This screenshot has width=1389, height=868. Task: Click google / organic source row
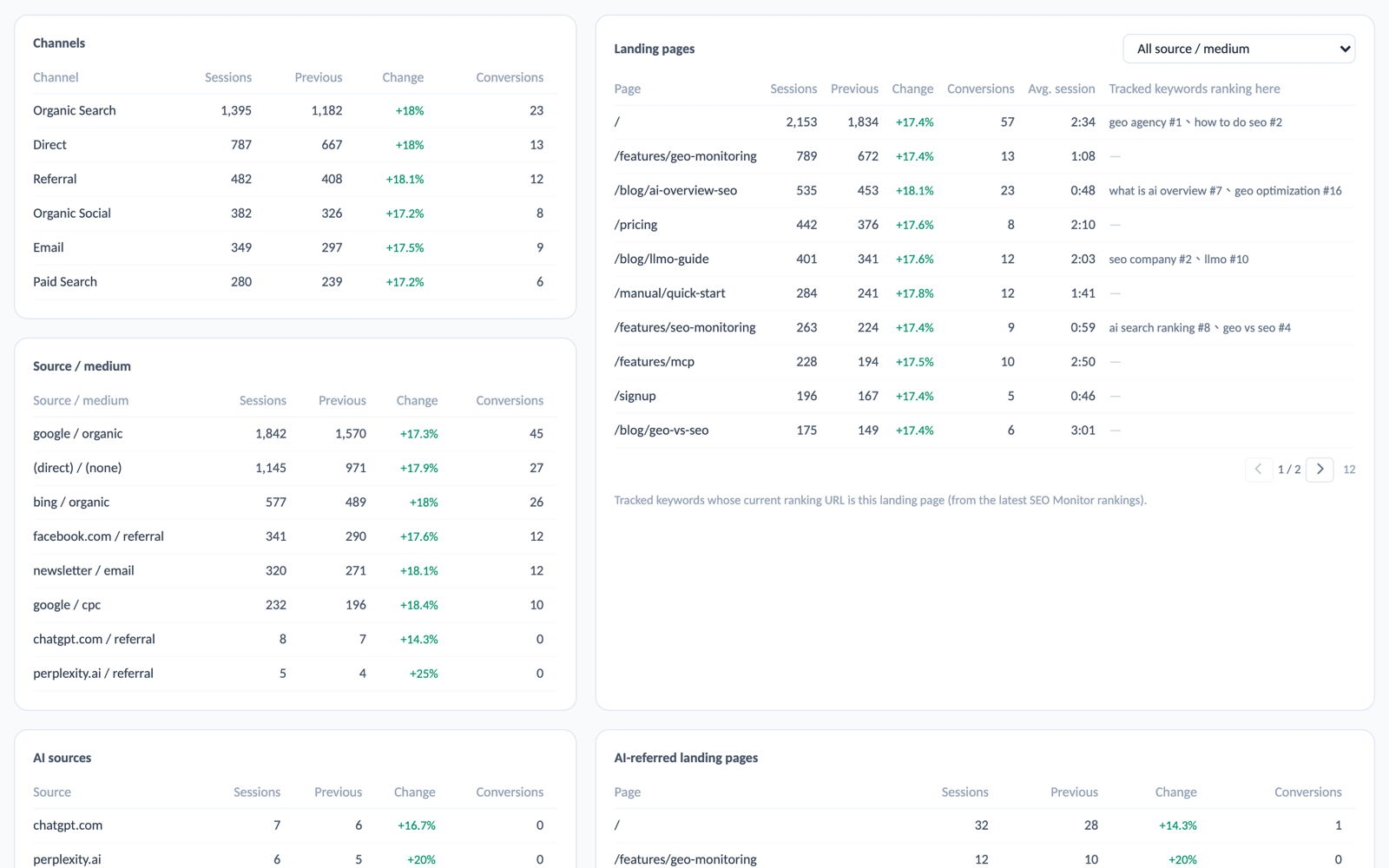point(295,434)
